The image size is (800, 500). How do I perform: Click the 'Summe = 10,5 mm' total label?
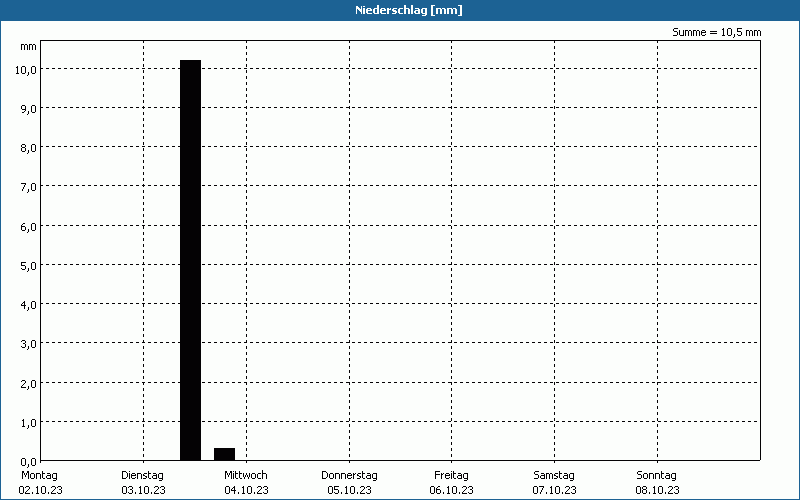click(716, 32)
